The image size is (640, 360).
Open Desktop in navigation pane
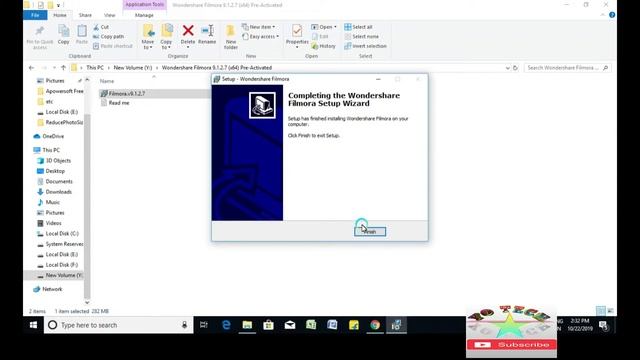(55, 171)
